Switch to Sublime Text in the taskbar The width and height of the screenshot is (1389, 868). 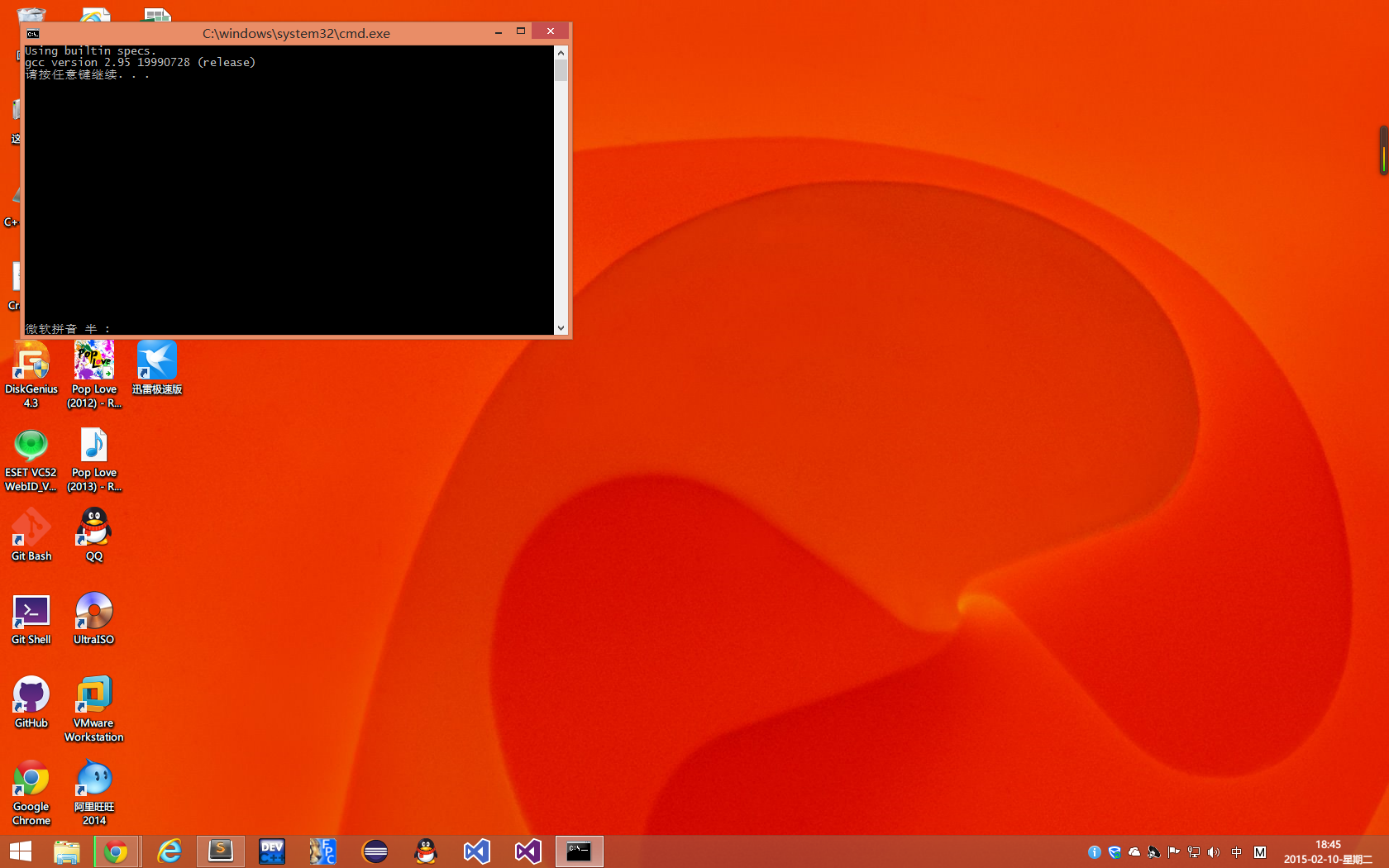[221, 851]
